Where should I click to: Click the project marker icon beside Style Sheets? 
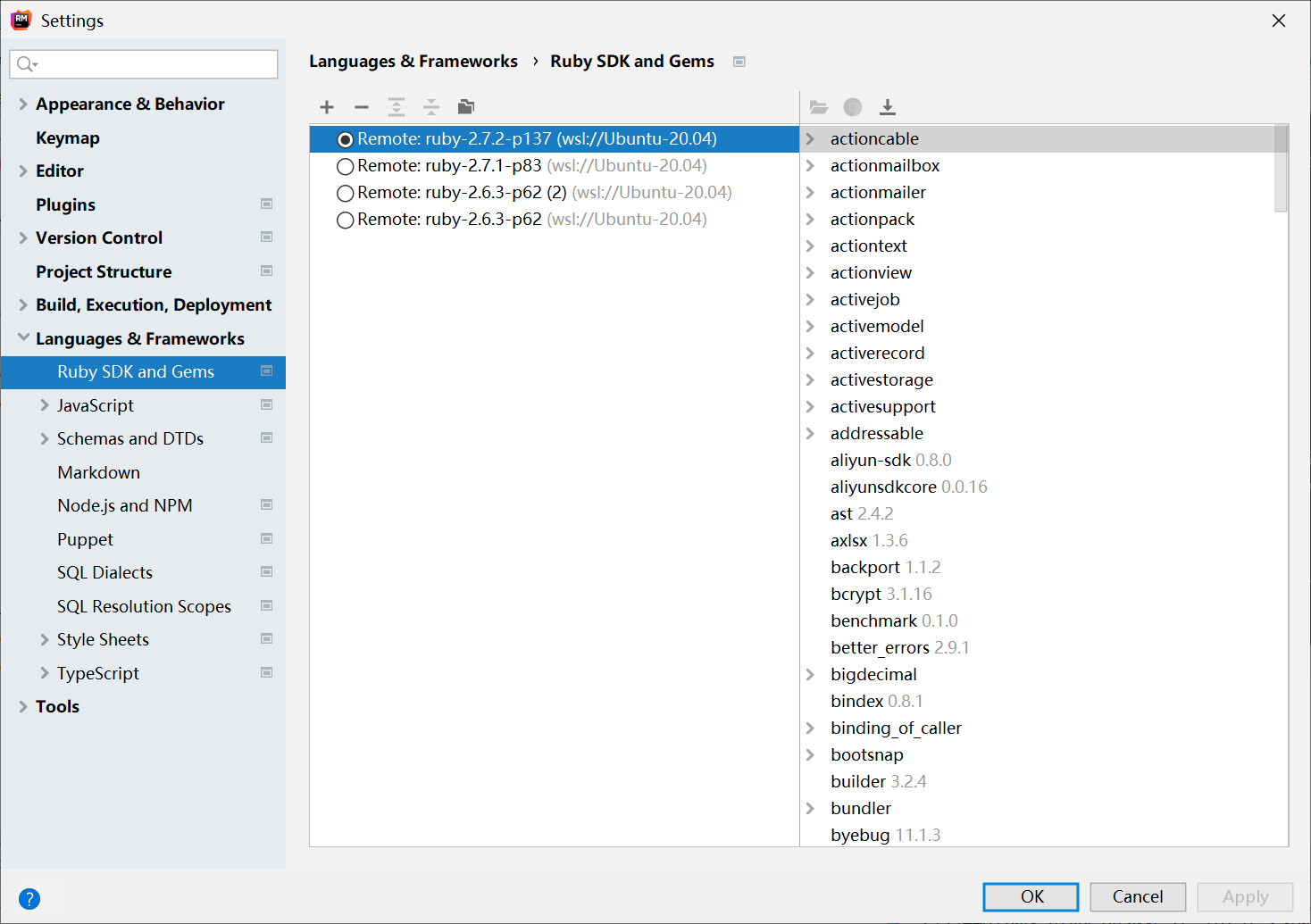click(x=266, y=638)
